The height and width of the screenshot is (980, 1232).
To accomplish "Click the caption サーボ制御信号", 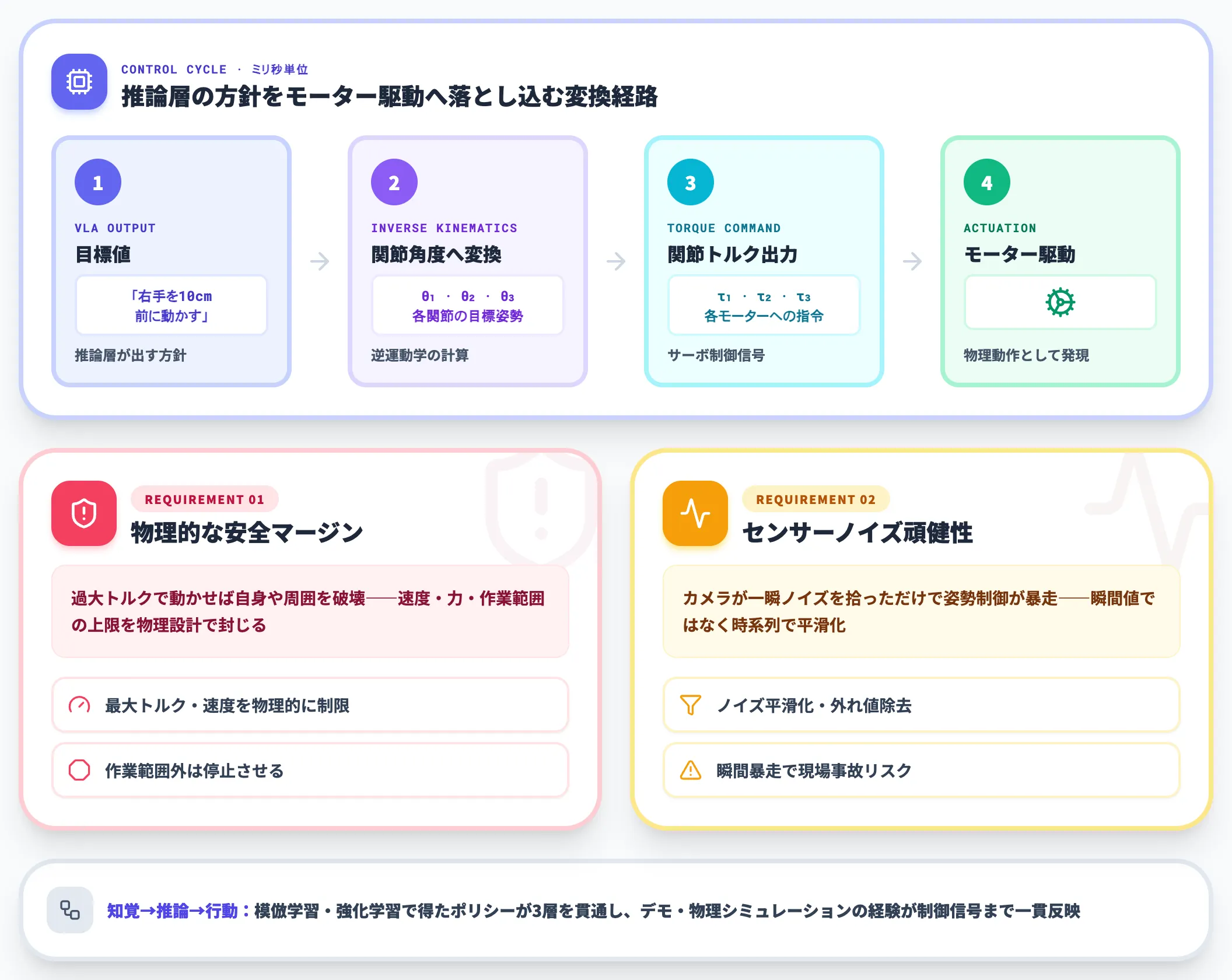I will [x=716, y=355].
